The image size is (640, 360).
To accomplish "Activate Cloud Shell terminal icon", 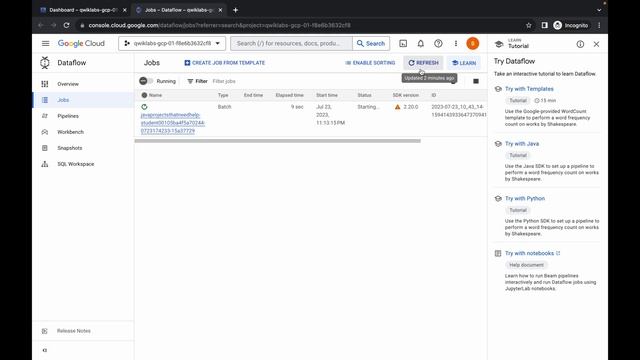I will [403, 43].
